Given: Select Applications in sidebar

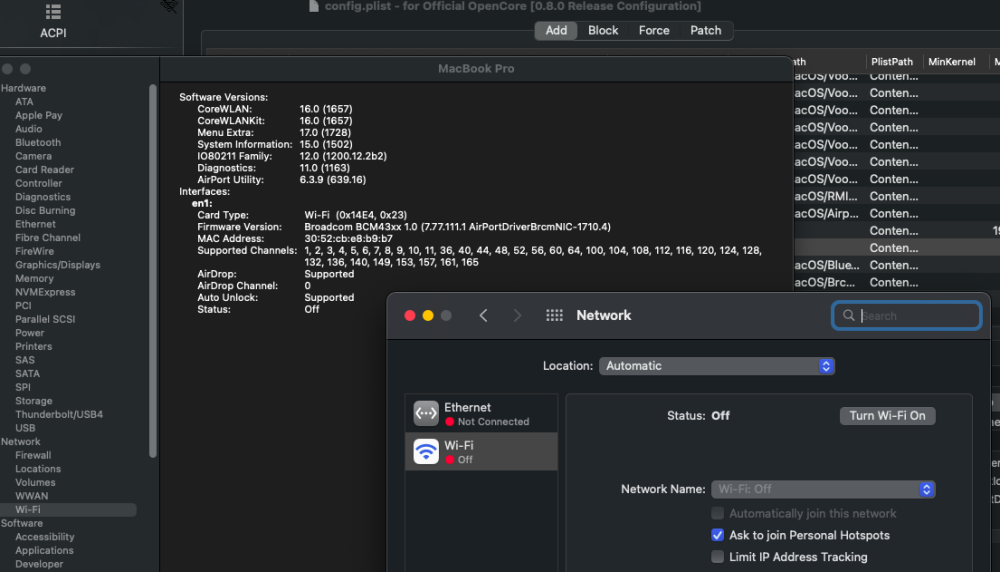Looking at the screenshot, I should click(44, 550).
